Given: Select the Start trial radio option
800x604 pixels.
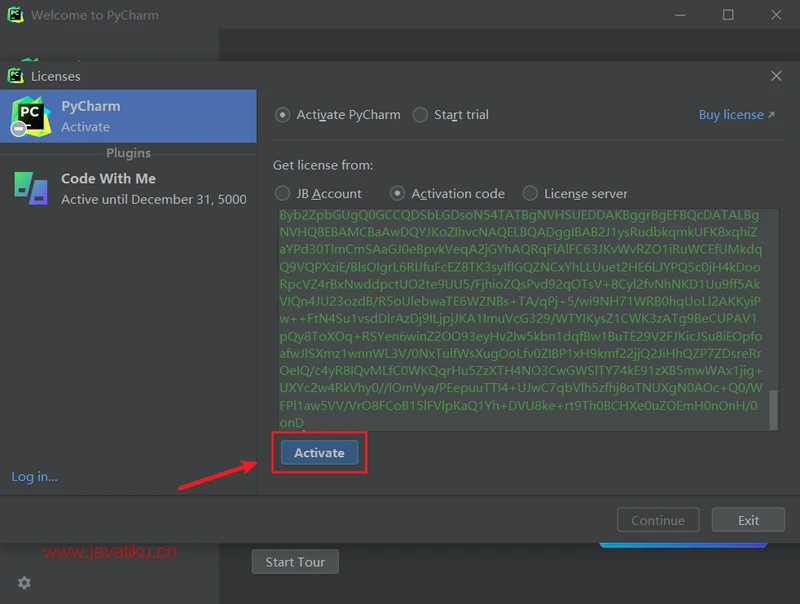Looking at the screenshot, I should pos(420,115).
